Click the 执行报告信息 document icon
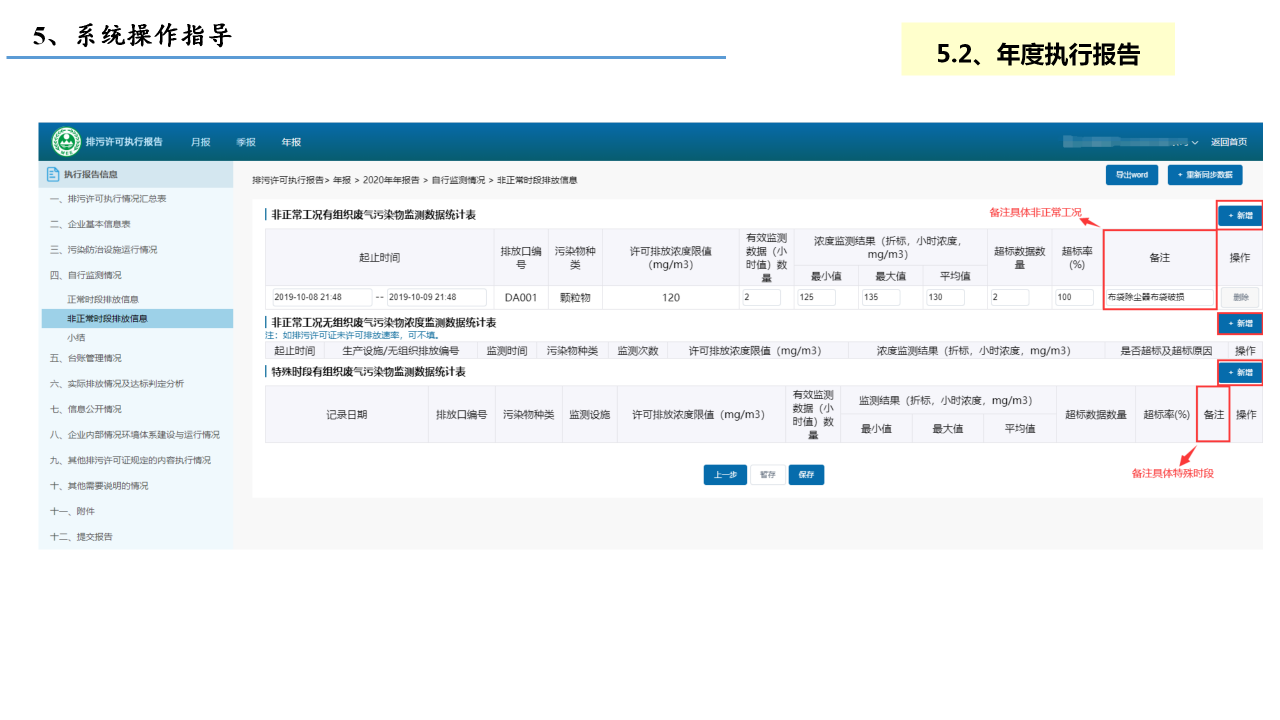Screen dimensions: 1280x720 (53, 174)
